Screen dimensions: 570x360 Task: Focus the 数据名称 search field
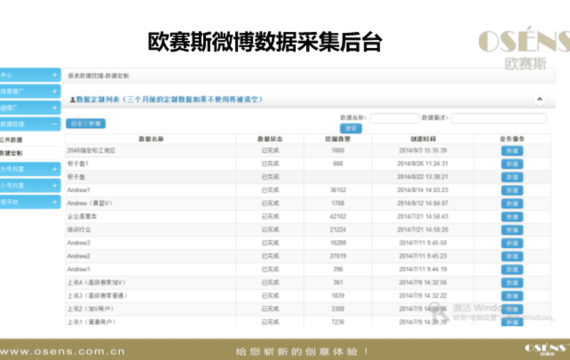click(x=394, y=118)
